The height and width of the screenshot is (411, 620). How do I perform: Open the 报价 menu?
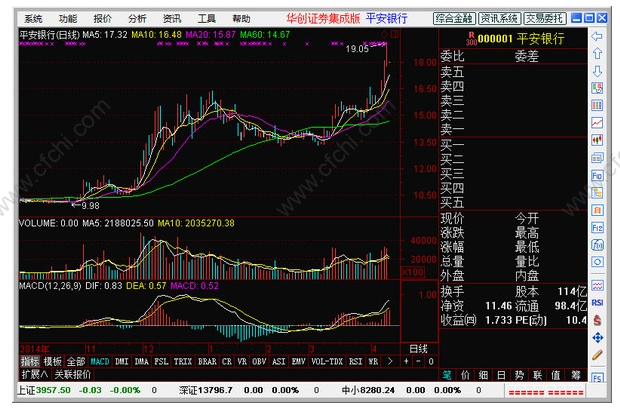tap(102, 19)
